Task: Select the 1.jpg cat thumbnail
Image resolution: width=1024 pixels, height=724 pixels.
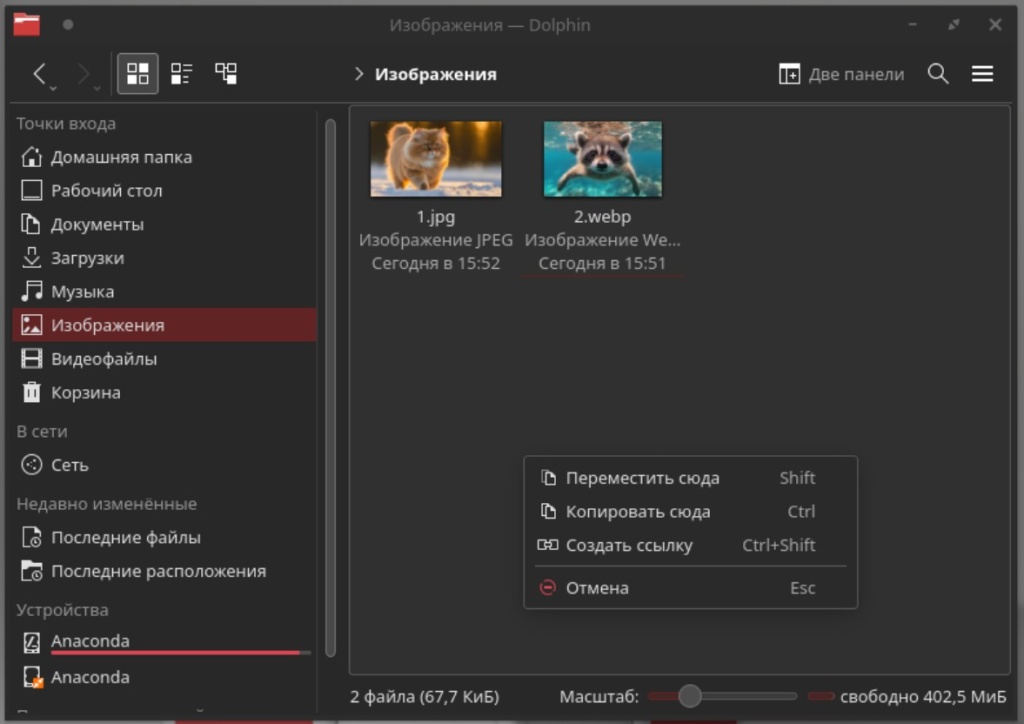Action: pyautogui.click(x=436, y=159)
